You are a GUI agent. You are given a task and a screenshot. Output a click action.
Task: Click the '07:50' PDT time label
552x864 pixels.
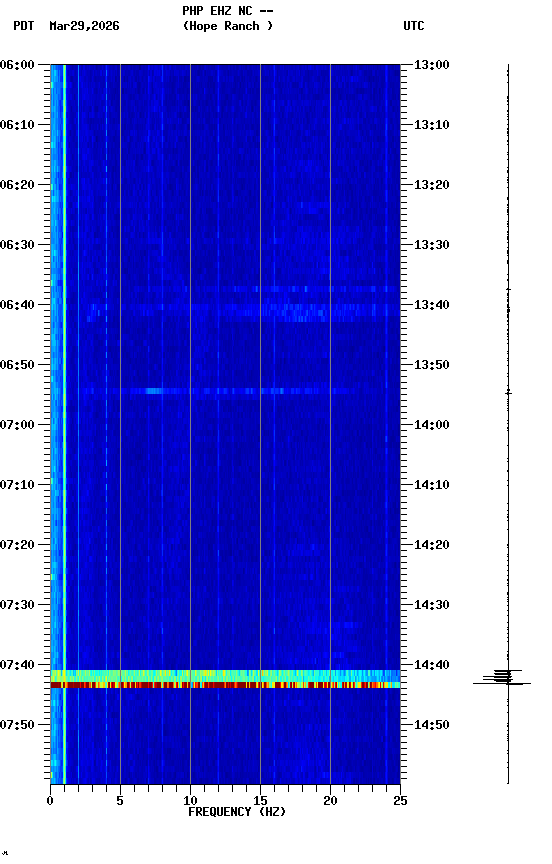[x=17, y=725]
